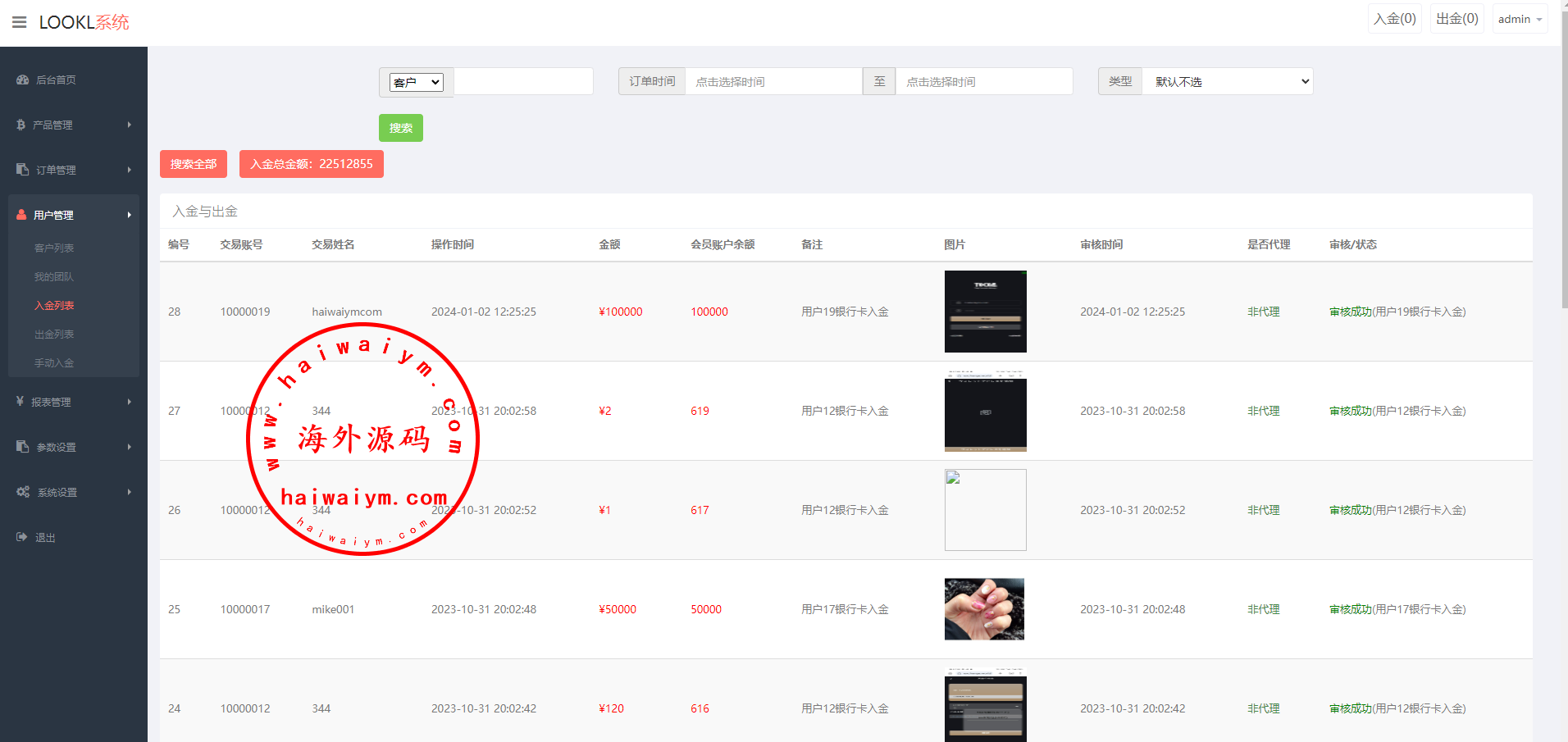Click the dashboard icon for 后台首页
This screenshot has width=1568, height=742.
coord(22,80)
